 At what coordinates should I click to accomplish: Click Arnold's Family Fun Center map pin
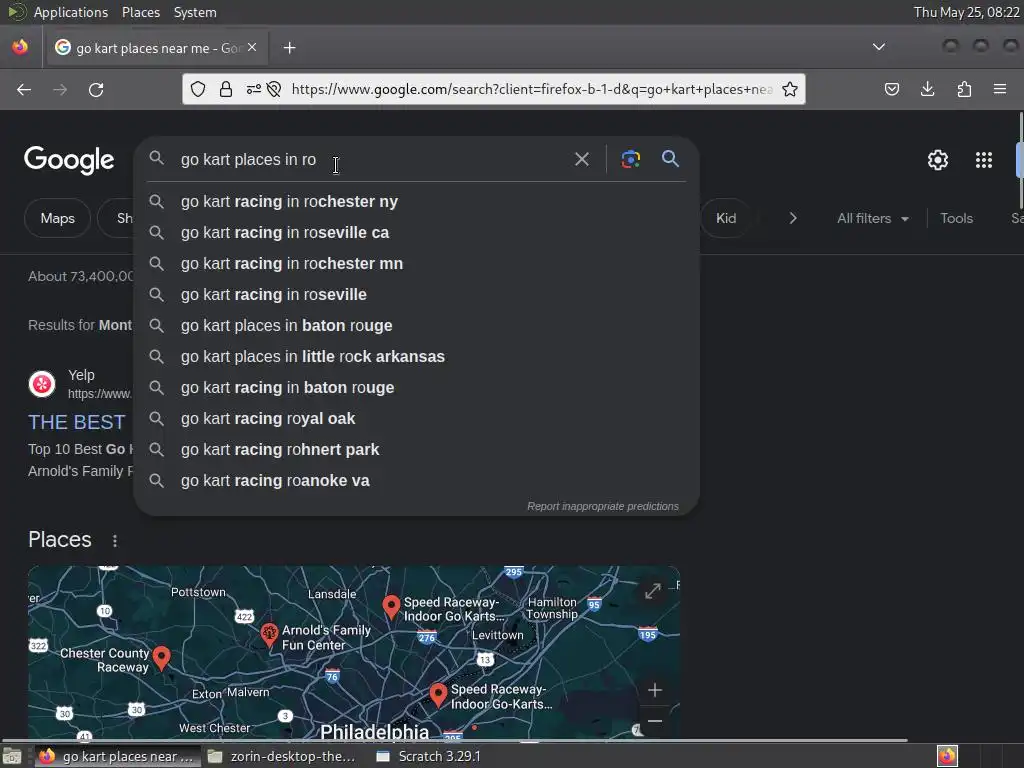[269, 634]
